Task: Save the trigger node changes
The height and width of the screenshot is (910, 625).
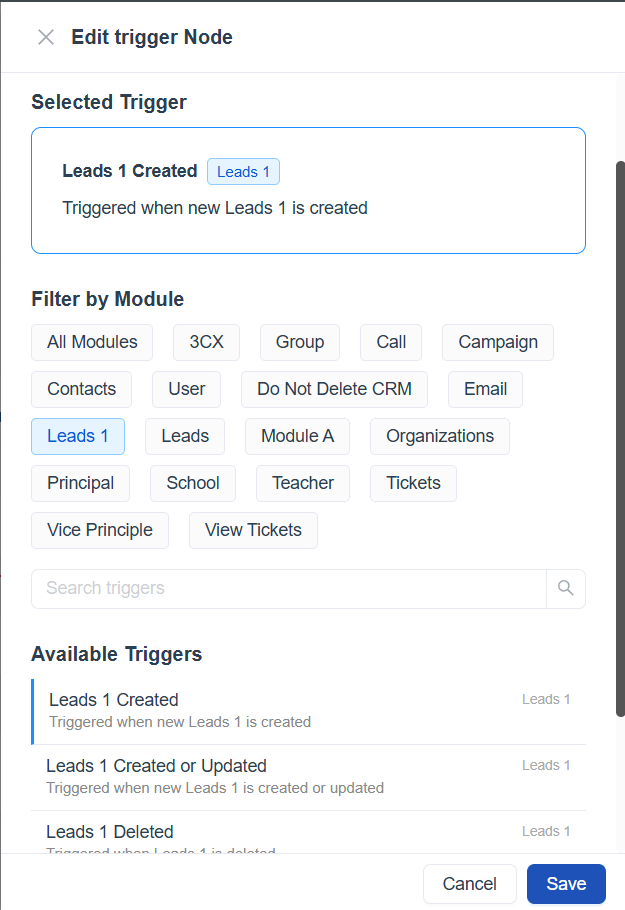Action: pos(566,884)
